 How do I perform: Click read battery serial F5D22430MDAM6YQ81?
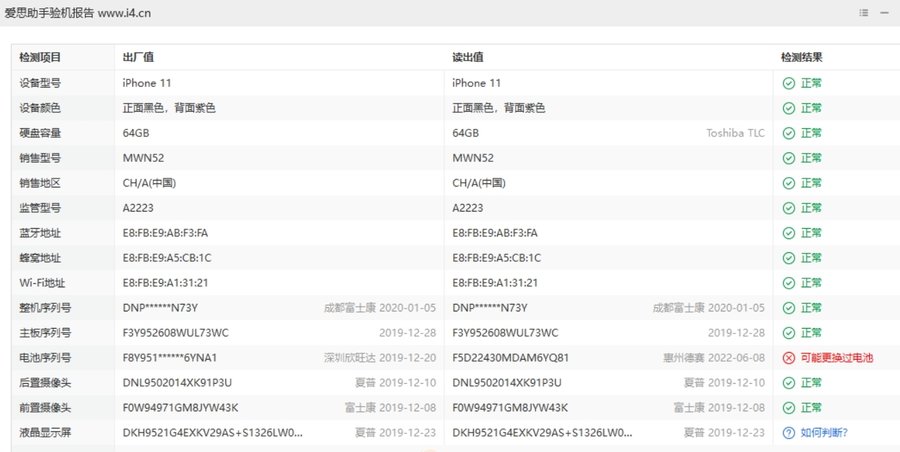(510, 358)
